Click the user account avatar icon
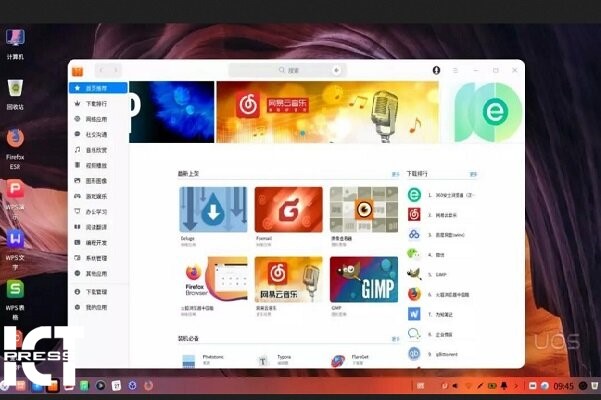 436,70
